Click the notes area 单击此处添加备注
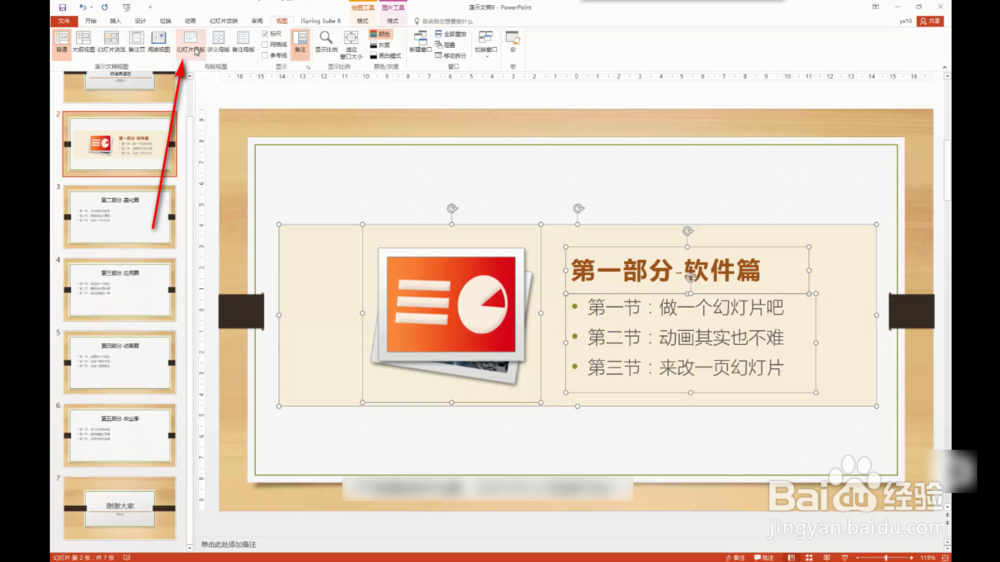Viewport: 1000px width, 562px height. point(228,544)
